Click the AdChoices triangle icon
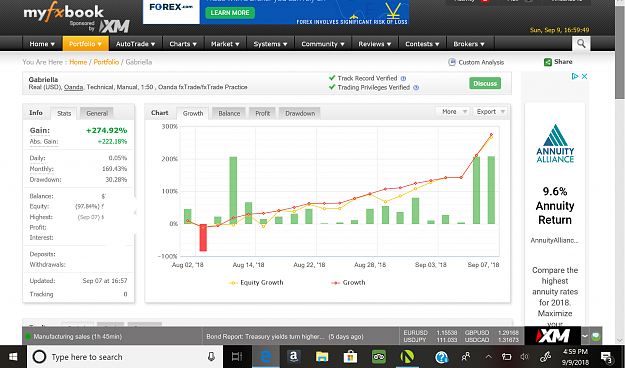625x368 pixels. pyautogui.click(x=575, y=76)
